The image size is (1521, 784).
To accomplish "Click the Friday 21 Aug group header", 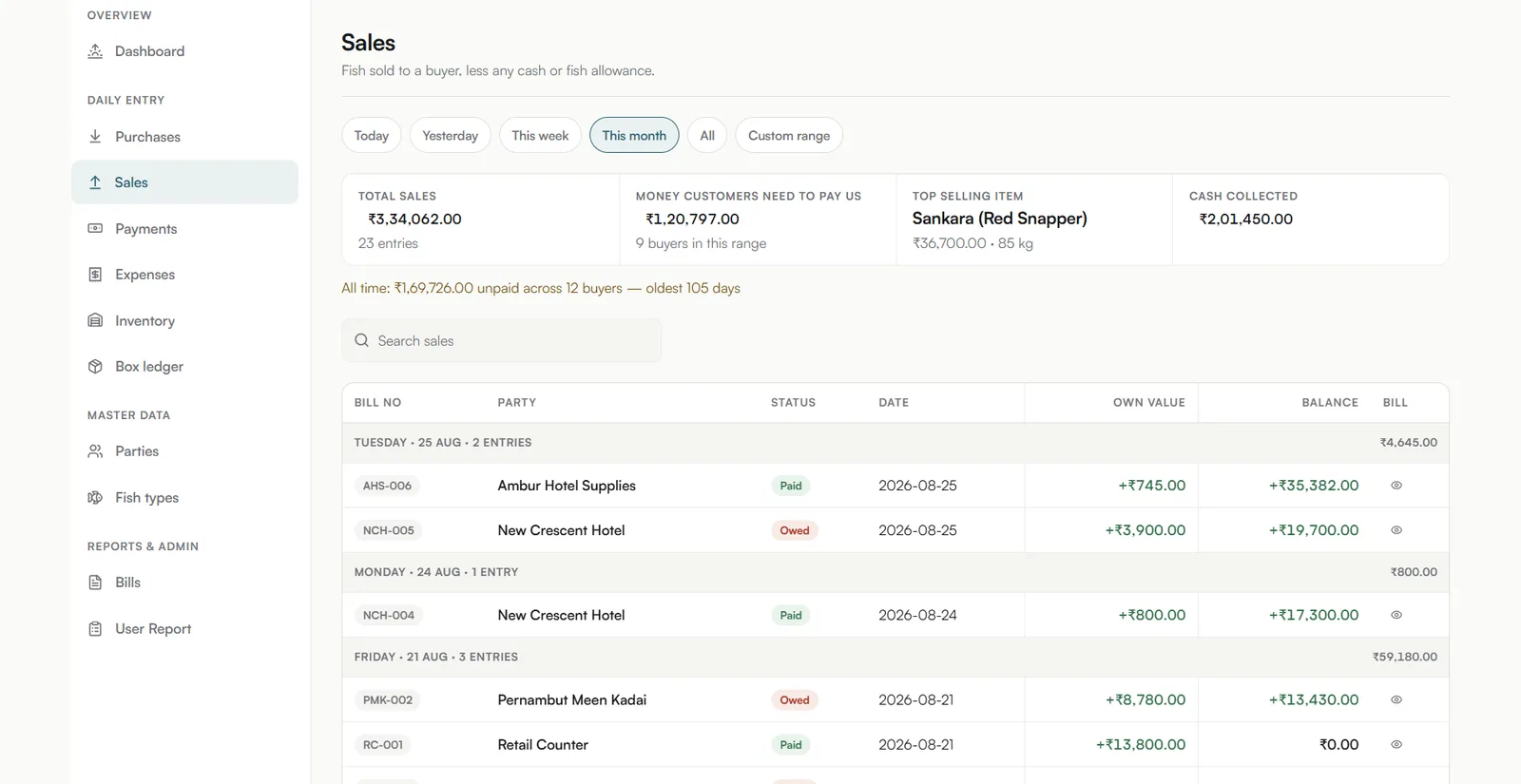I will tap(895, 657).
